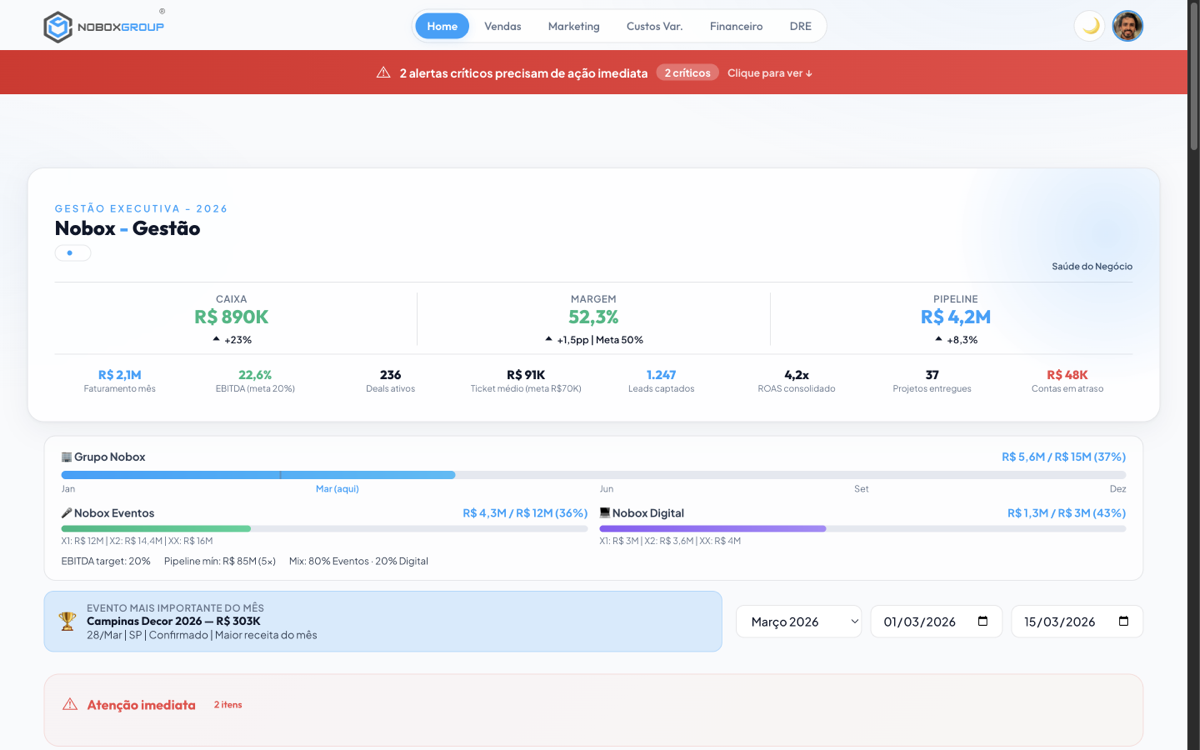Click the EBITDA value 22,6%
The width and height of the screenshot is (1200, 750).
[255, 375]
